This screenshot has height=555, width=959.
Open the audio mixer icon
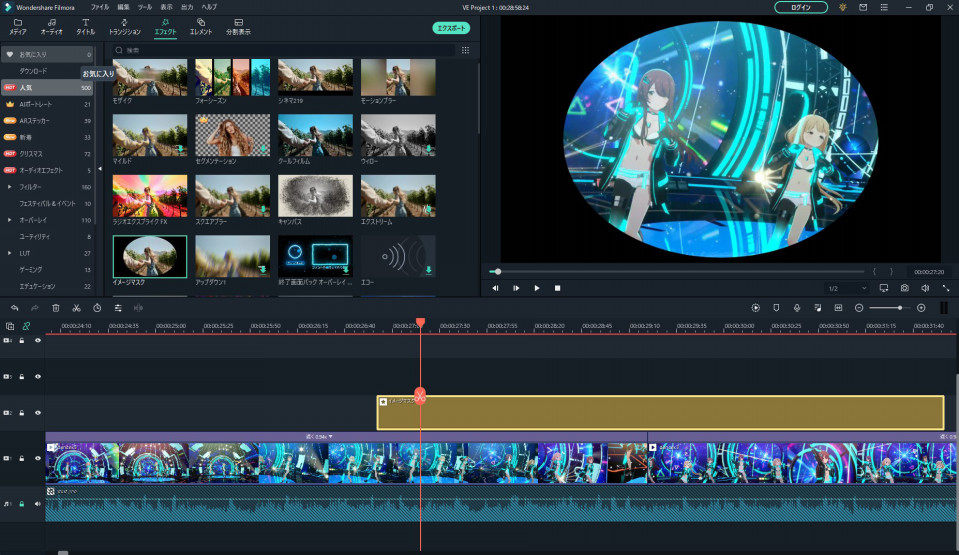[818, 308]
